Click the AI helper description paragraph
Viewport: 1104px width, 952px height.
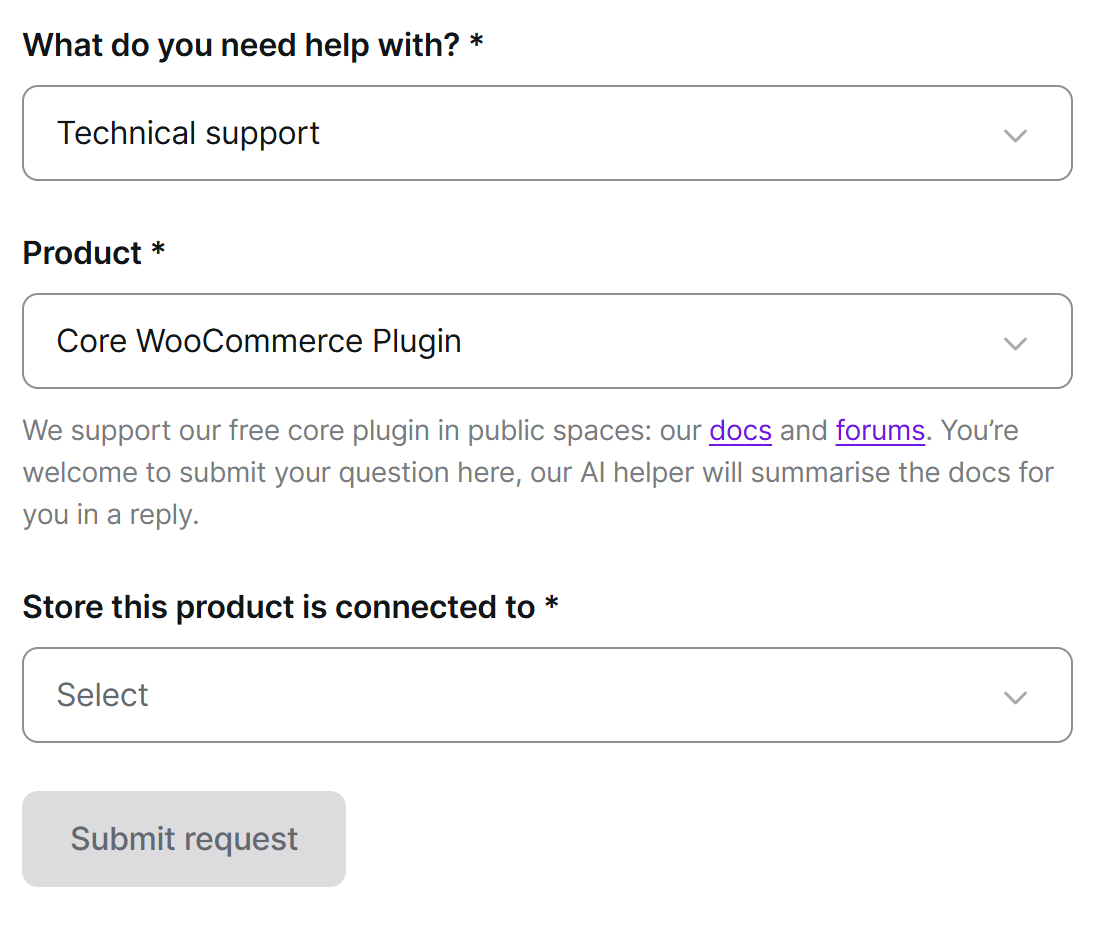pos(538,472)
